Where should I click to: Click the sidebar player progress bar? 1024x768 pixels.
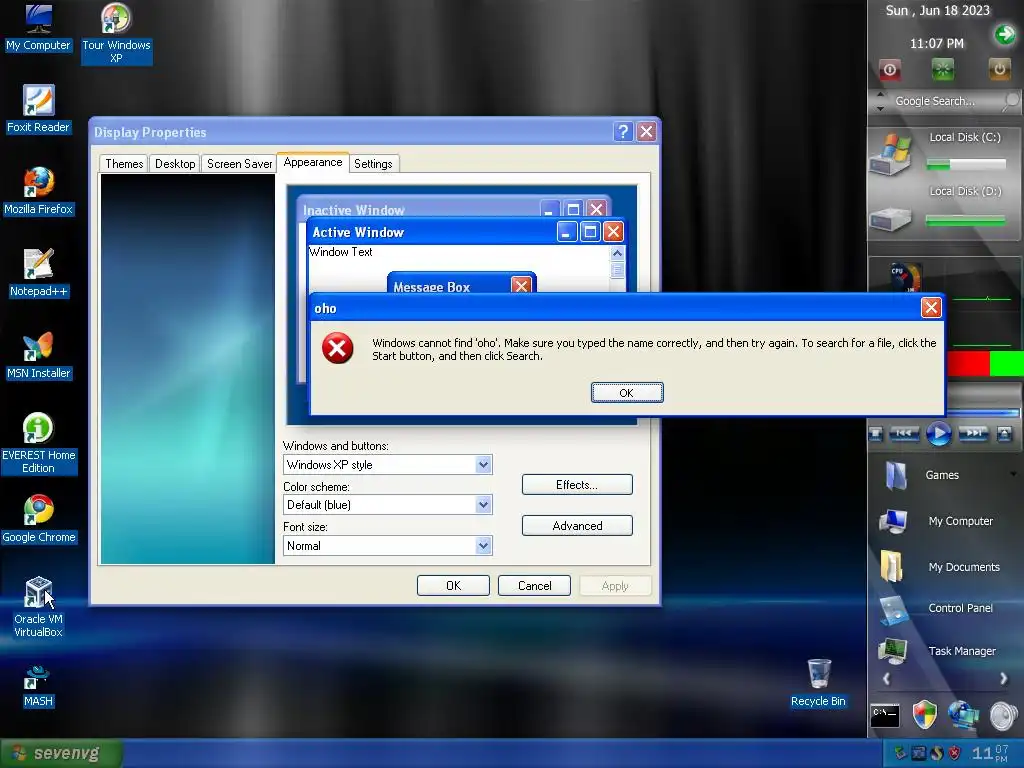[x=983, y=412]
